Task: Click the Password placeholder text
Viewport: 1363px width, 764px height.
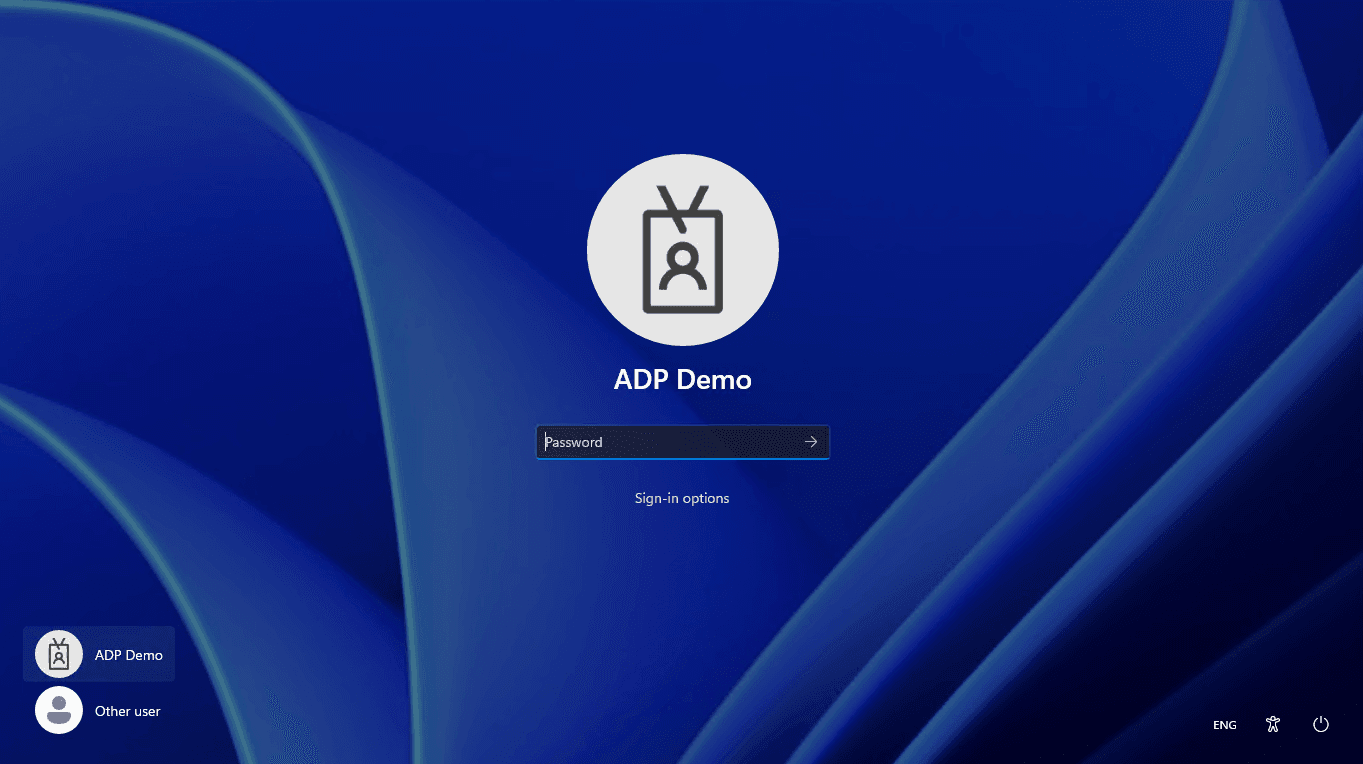Action: [x=574, y=442]
